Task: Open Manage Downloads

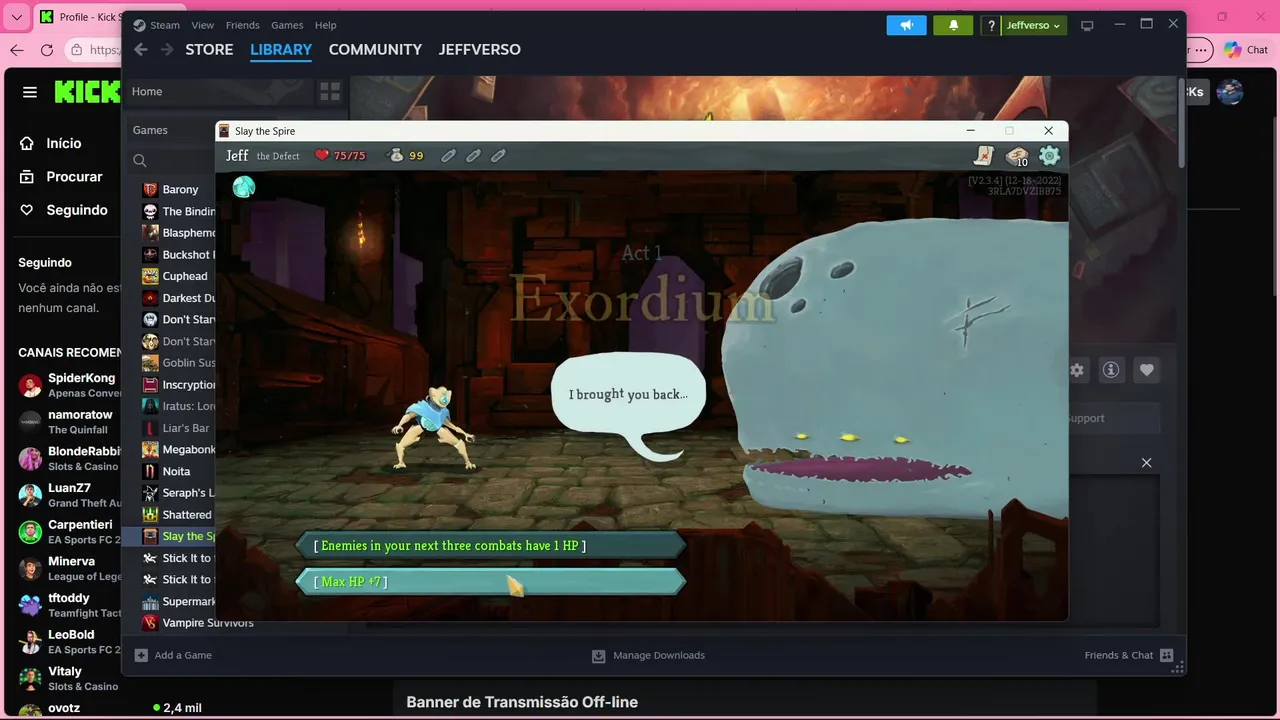Action: tap(648, 655)
